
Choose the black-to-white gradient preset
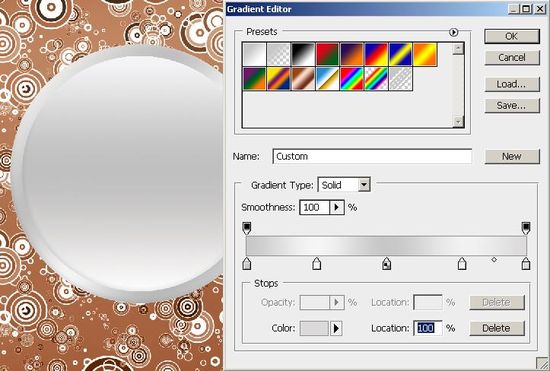click(x=303, y=54)
